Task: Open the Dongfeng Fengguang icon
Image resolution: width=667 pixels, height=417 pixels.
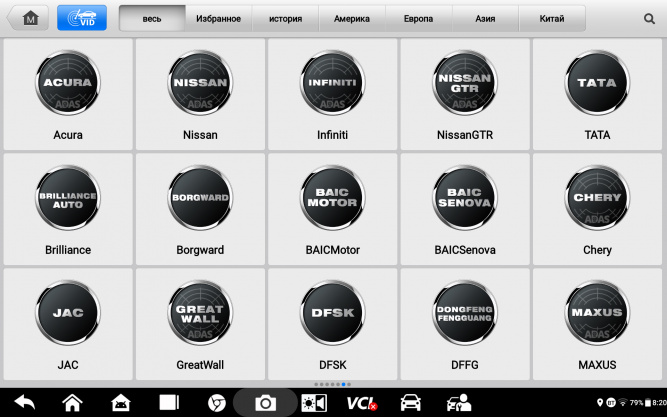Action: 465,313
